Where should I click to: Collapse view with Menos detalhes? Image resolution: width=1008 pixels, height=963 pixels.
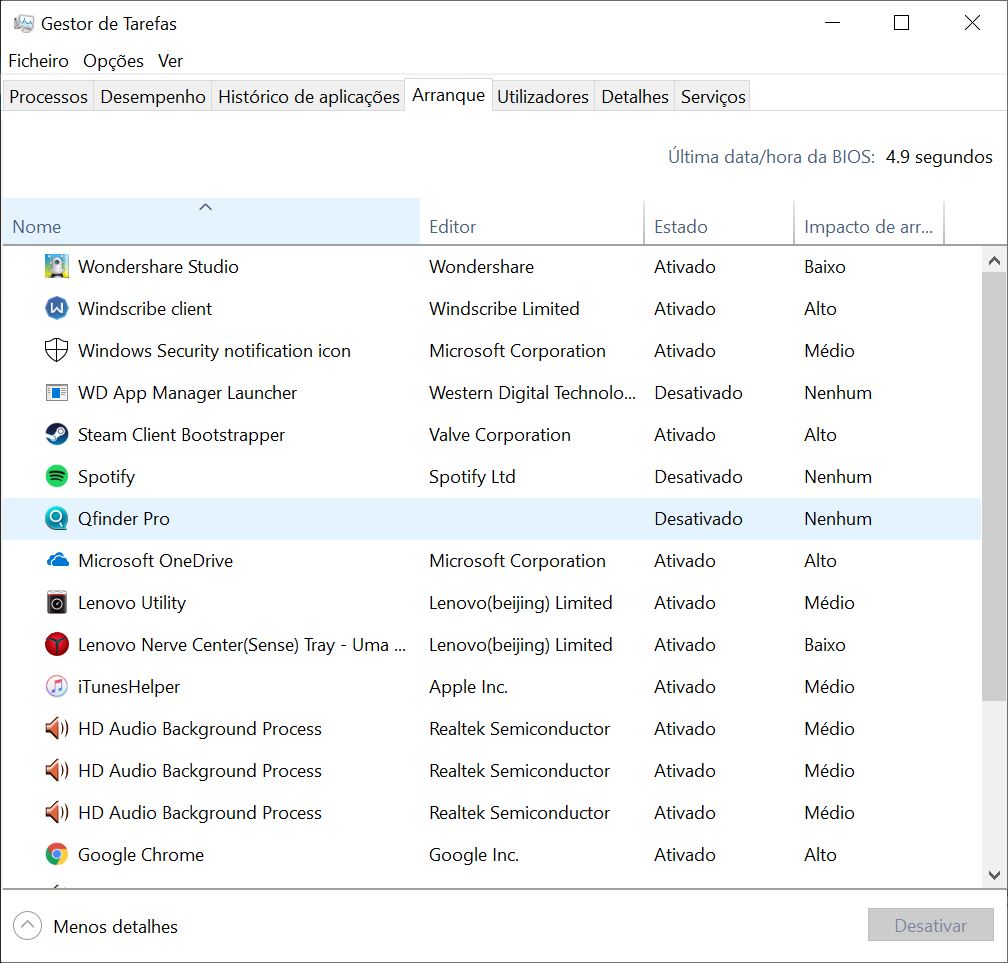click(95, 926)
